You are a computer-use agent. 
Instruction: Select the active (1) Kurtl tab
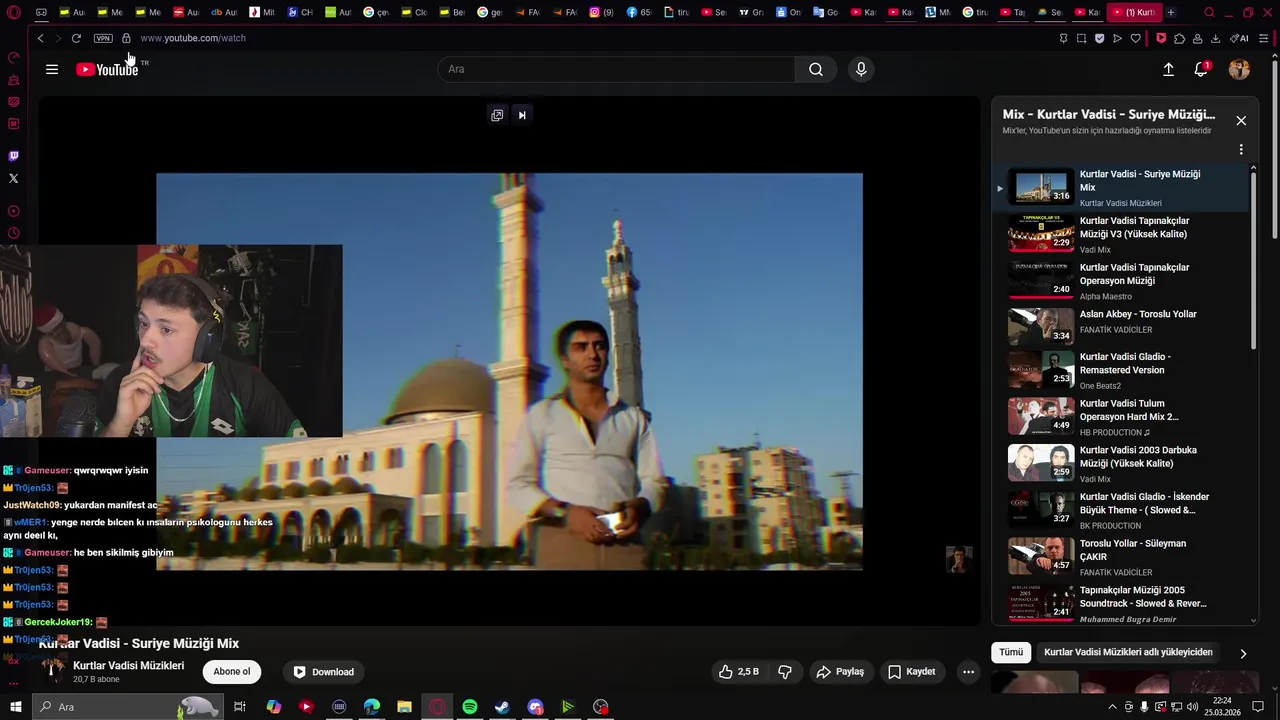(x=1134, y=12)
